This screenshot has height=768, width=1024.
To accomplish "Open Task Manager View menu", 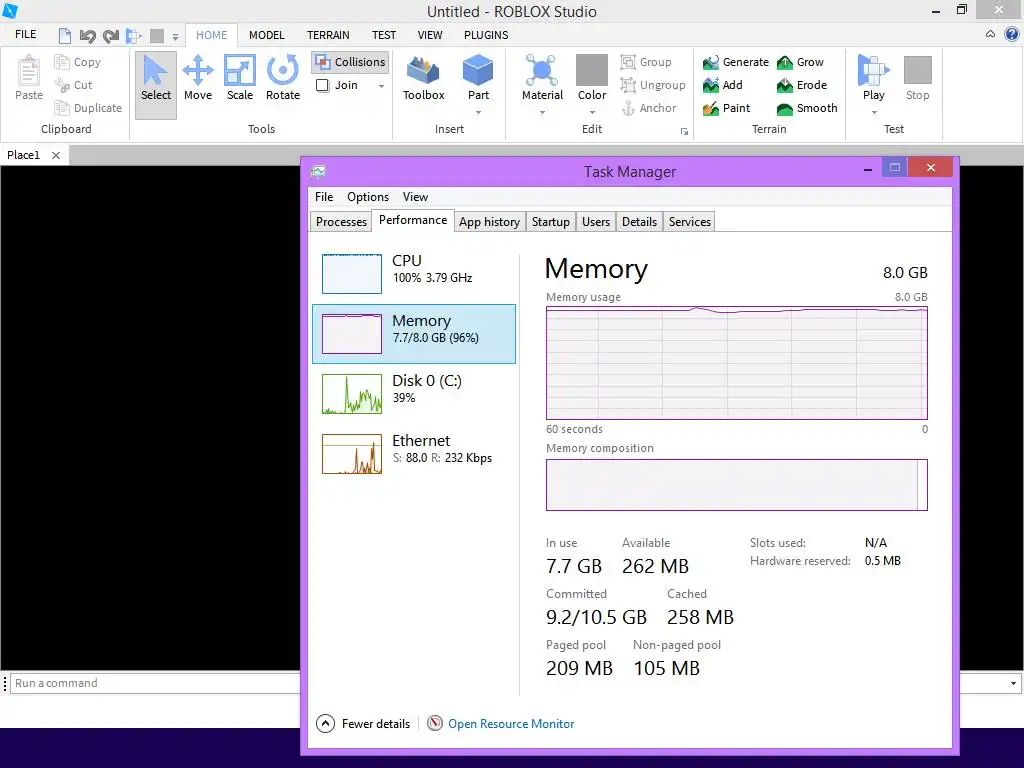I will point(415,197).
